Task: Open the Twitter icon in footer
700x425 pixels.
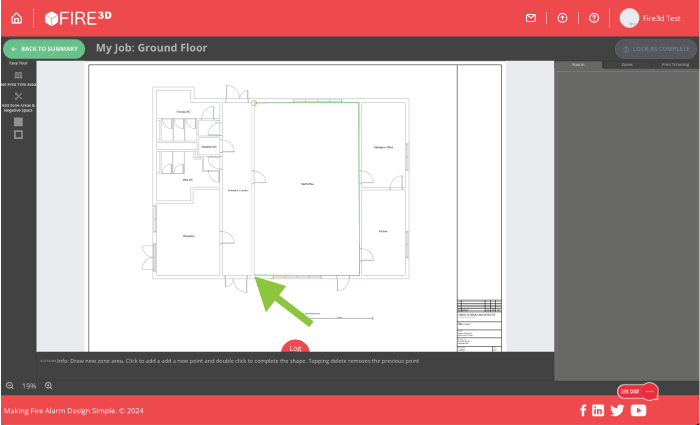Action: pyautogui.click(x=617, y=410)
